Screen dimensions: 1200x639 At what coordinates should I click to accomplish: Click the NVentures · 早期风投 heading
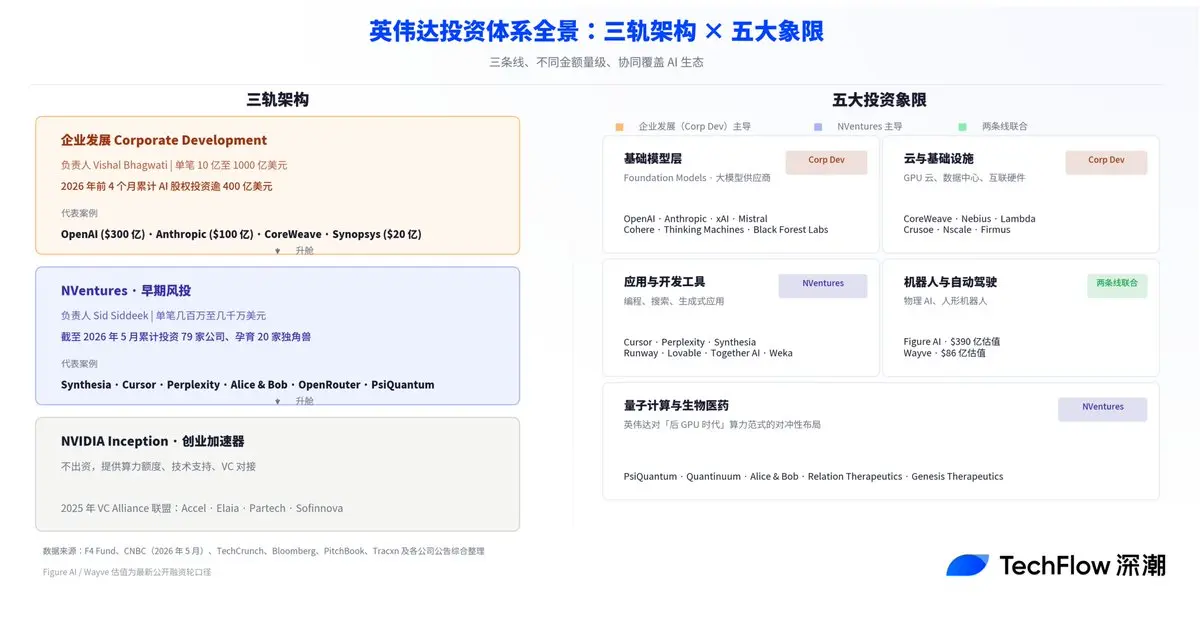(126, 291)
